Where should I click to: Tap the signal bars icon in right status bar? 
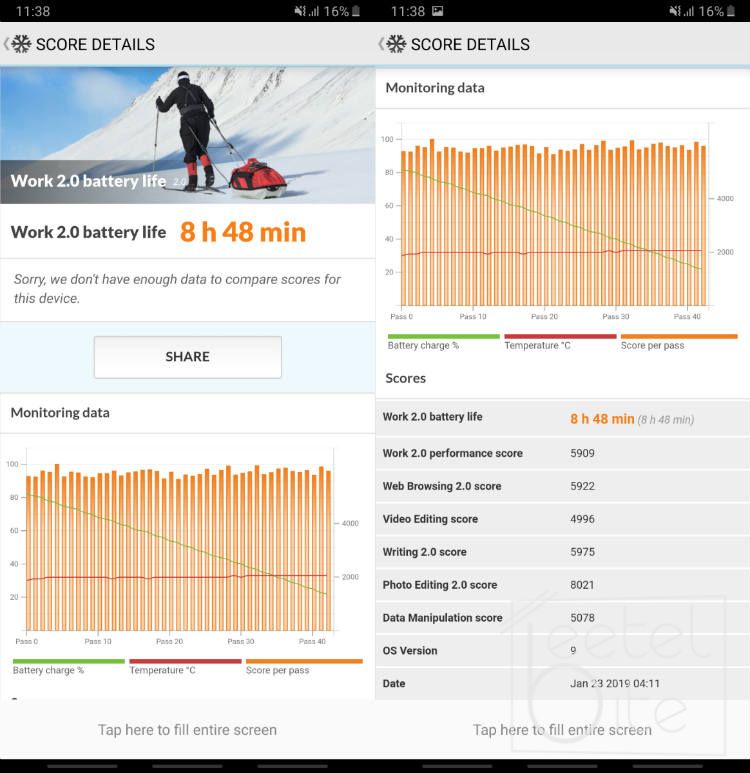pos(689,11)
